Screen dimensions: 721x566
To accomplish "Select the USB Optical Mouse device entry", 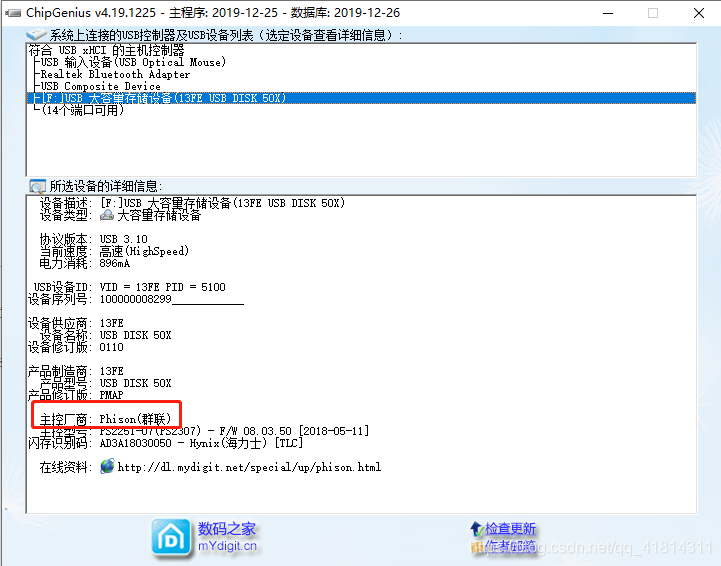I will tap(133, 62).
